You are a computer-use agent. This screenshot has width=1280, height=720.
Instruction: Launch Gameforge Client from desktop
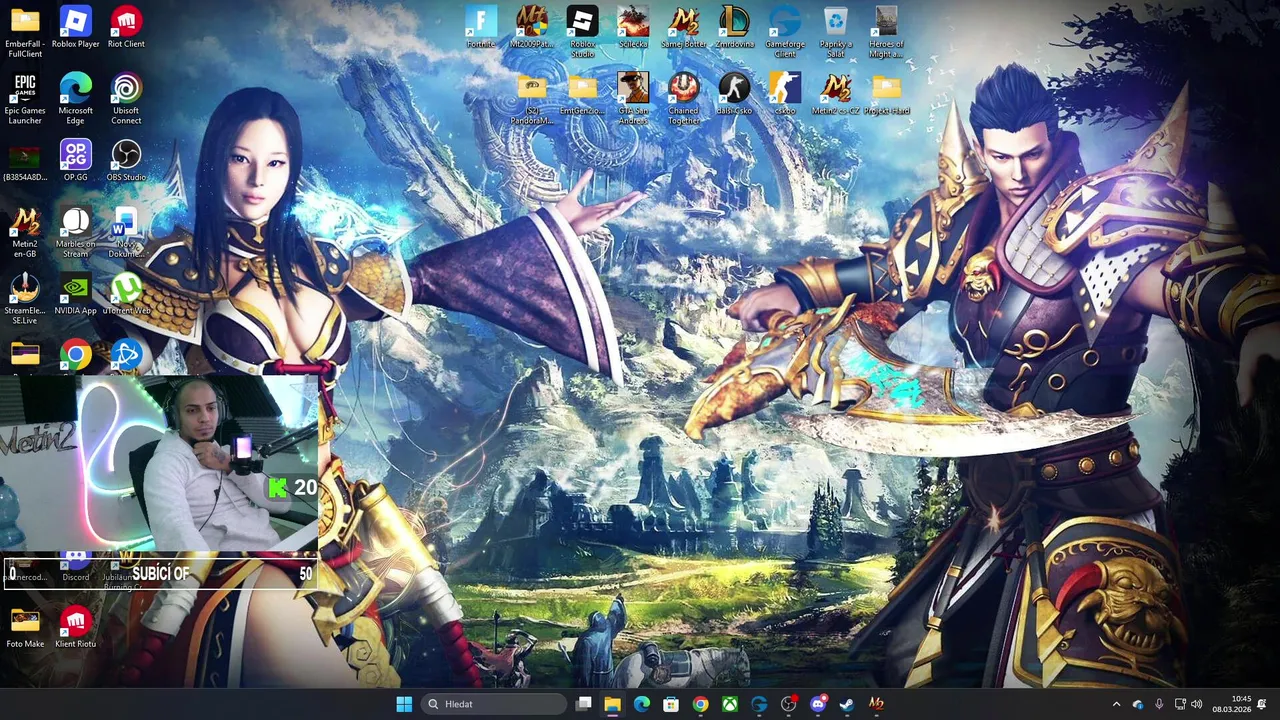coord(785,32)
